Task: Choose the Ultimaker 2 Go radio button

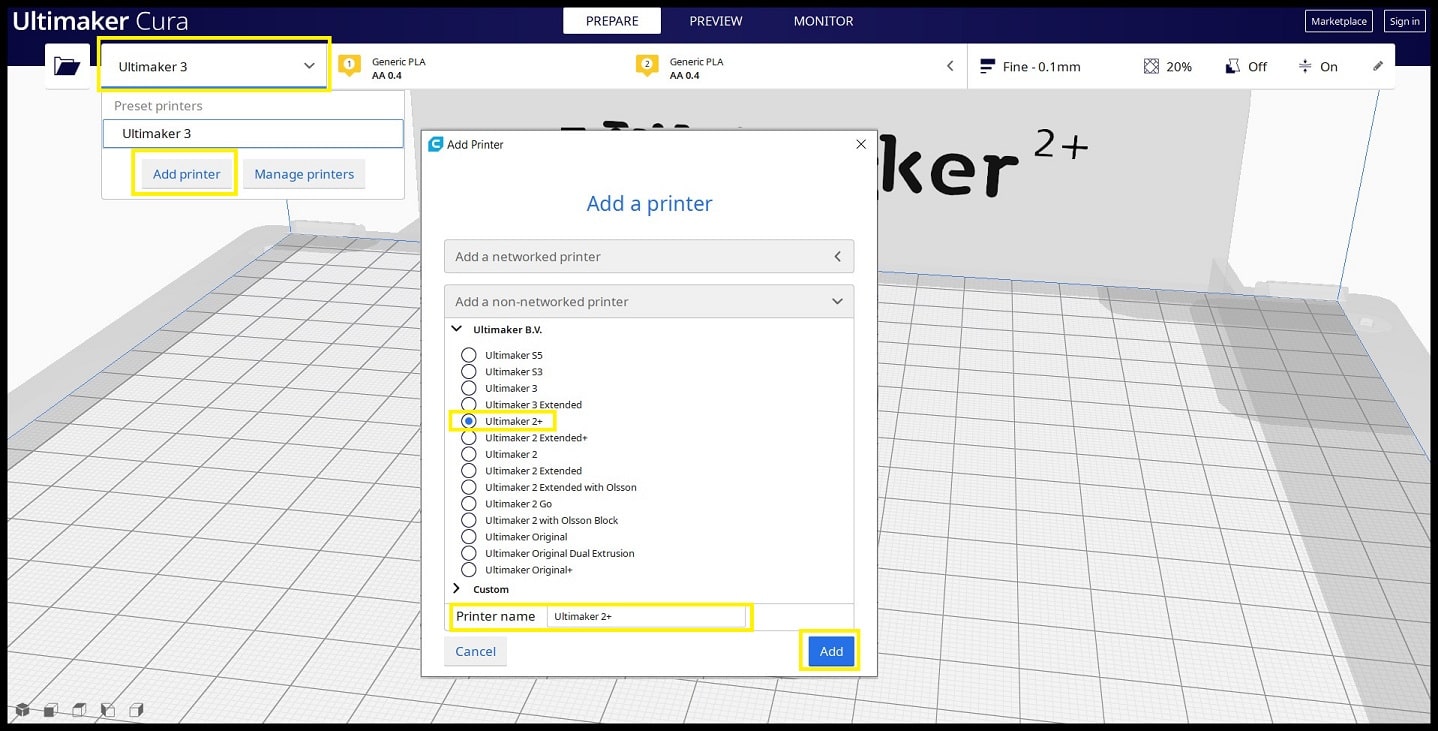Action: tap(468, 504)
